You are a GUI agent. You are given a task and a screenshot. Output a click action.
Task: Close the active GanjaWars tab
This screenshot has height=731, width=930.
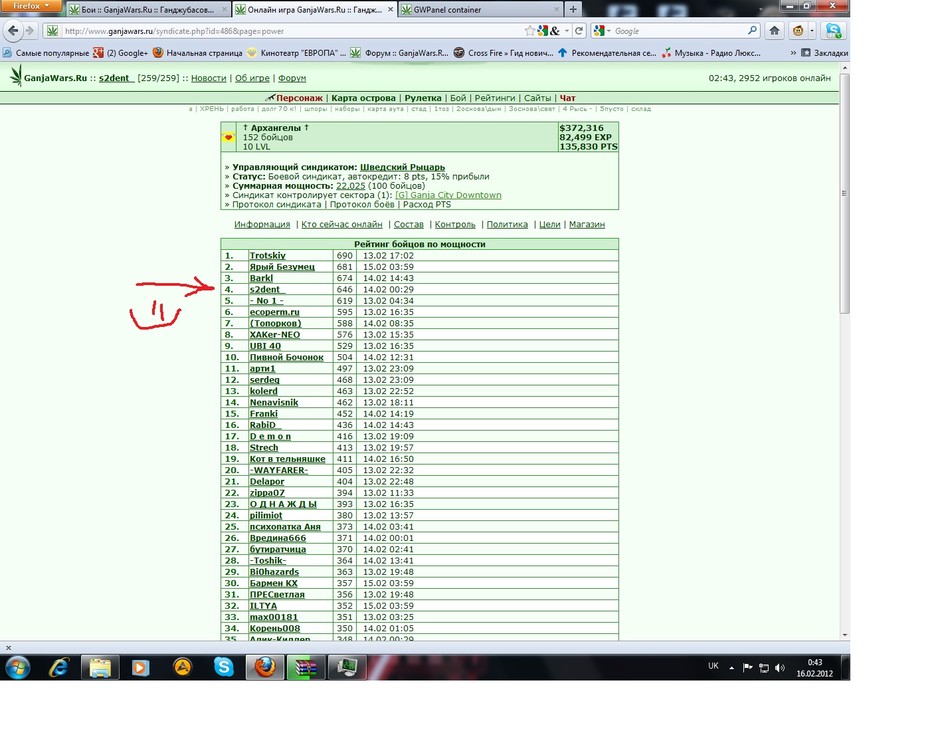point(390,9)
